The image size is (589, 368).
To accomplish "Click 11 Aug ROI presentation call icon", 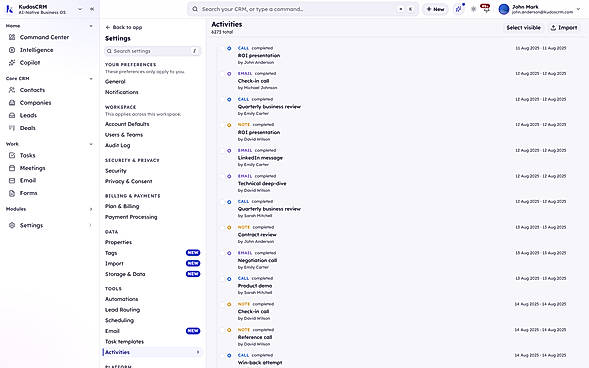I will click(x=229, y=48).
